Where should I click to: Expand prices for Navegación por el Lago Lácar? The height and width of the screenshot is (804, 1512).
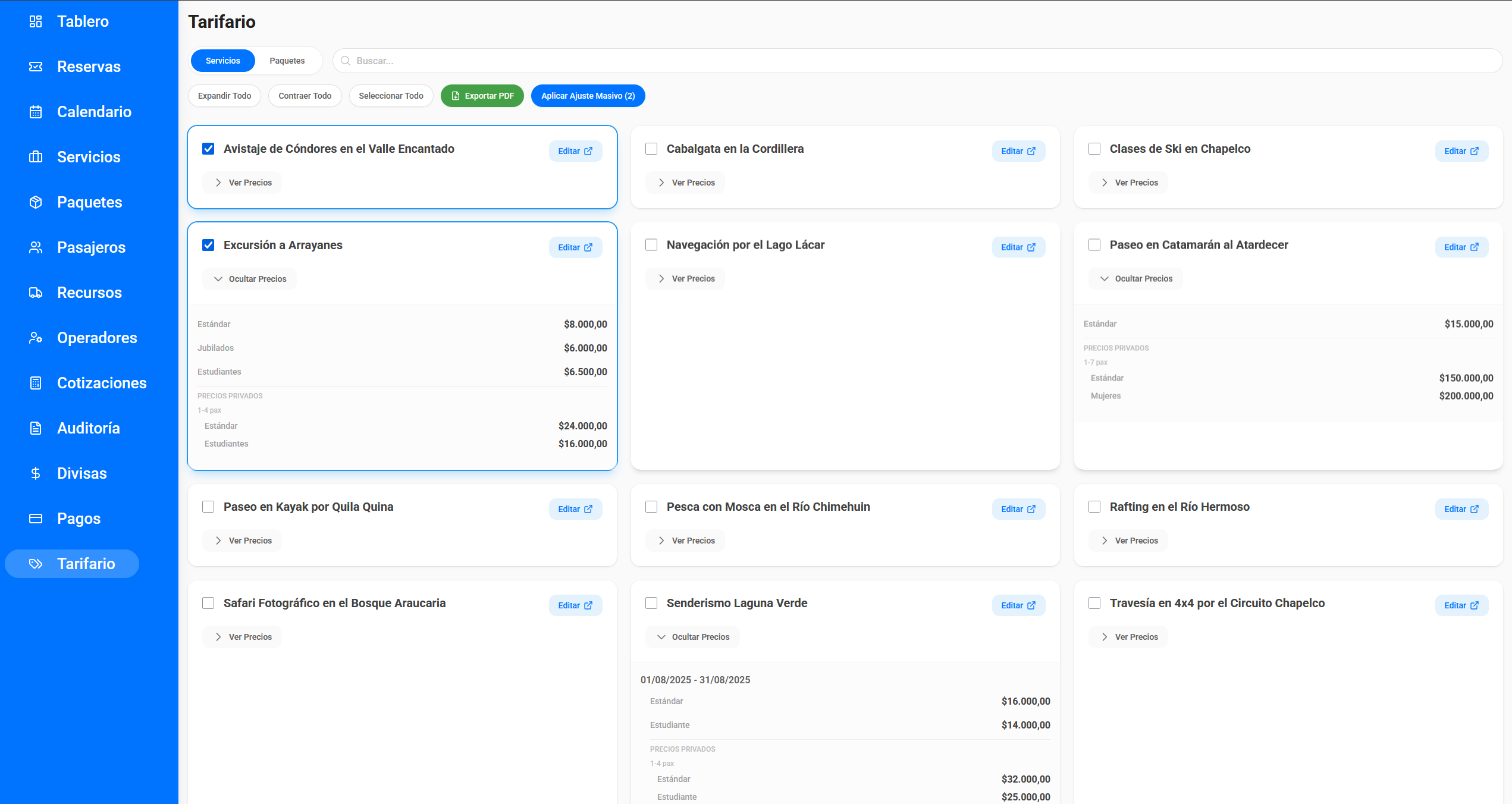(x=685, y=279)
